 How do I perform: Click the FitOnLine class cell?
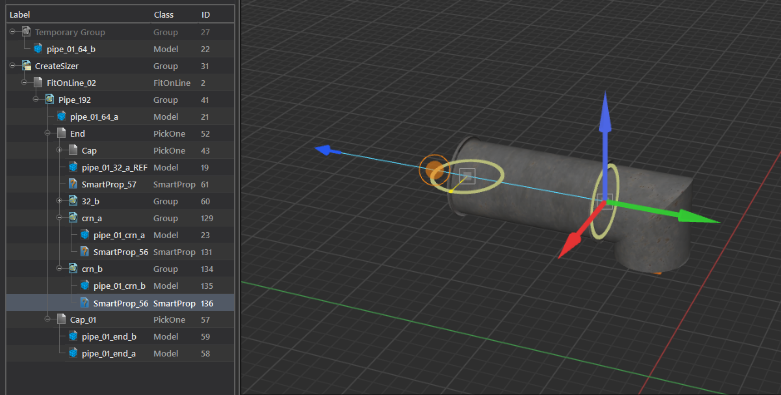pyautogui.click(x=172, y=83)
